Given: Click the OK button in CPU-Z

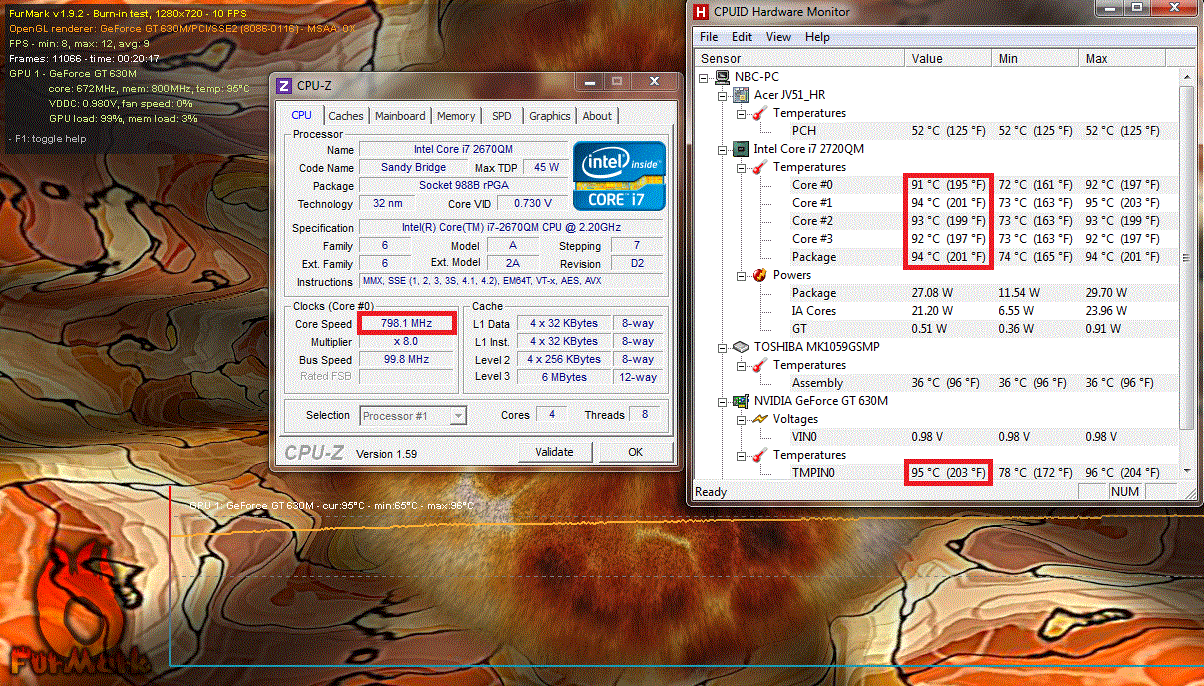Looking at the screenshot, I should coord(635,452).
